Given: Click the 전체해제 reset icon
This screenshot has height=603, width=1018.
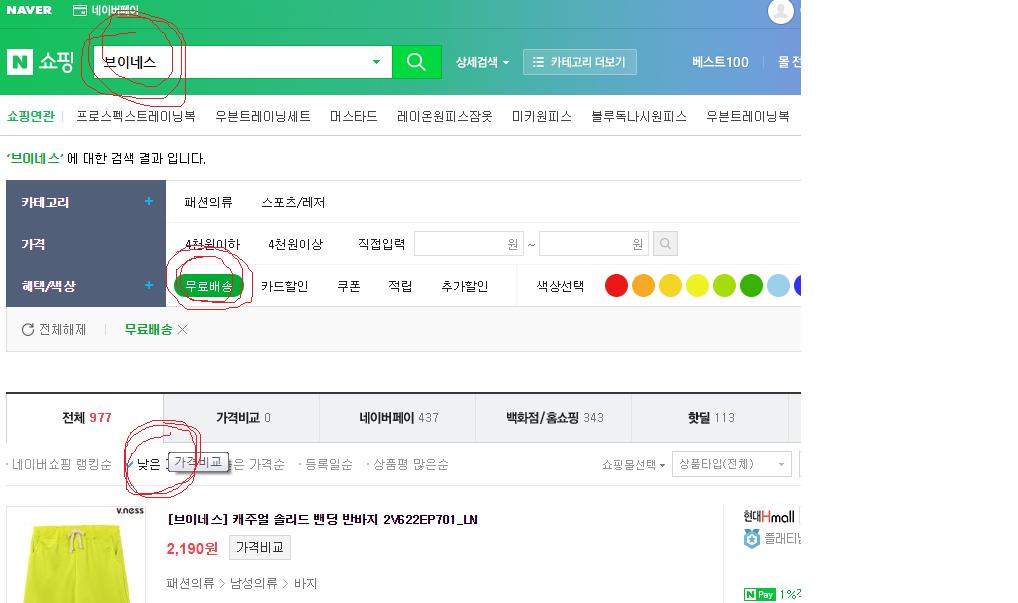Looking at the screenshot, I should click(x=28, y=330).
